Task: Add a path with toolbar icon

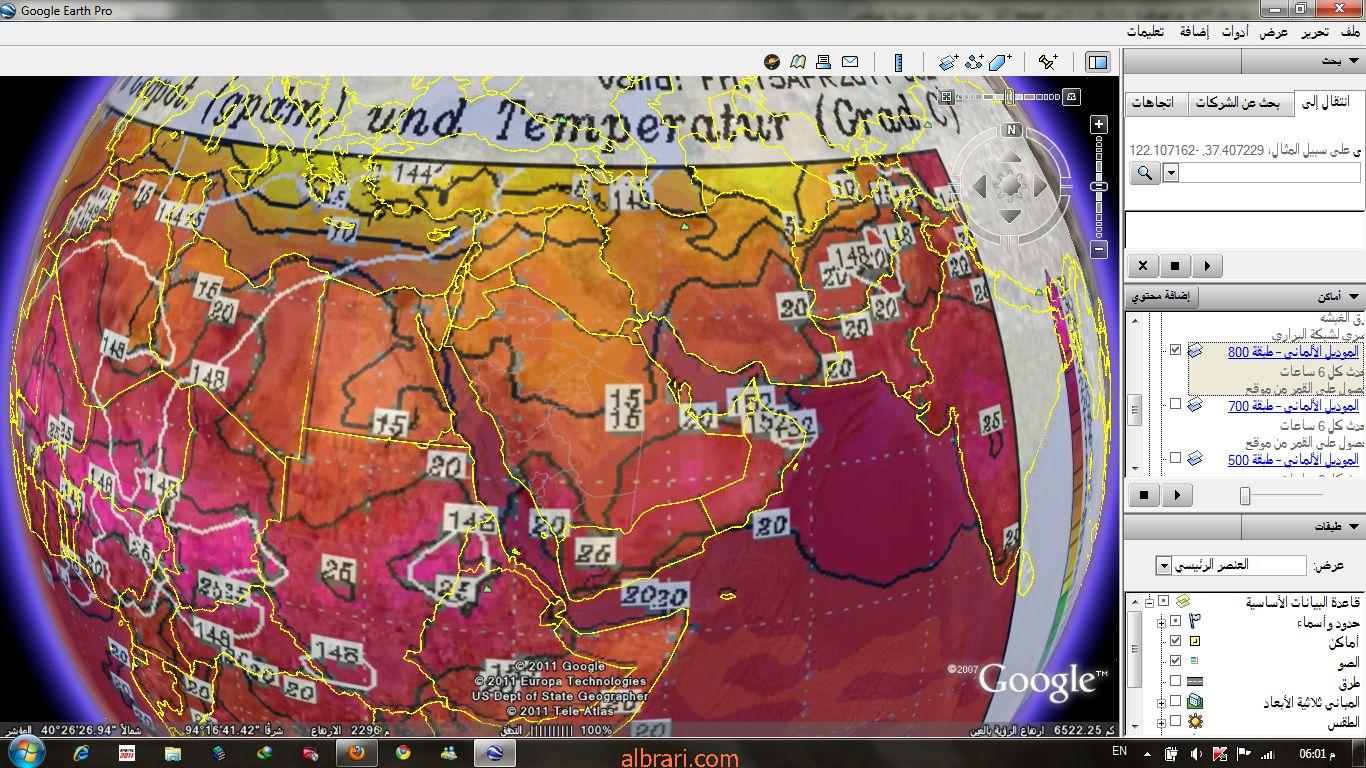Action: tap(974, 62)
